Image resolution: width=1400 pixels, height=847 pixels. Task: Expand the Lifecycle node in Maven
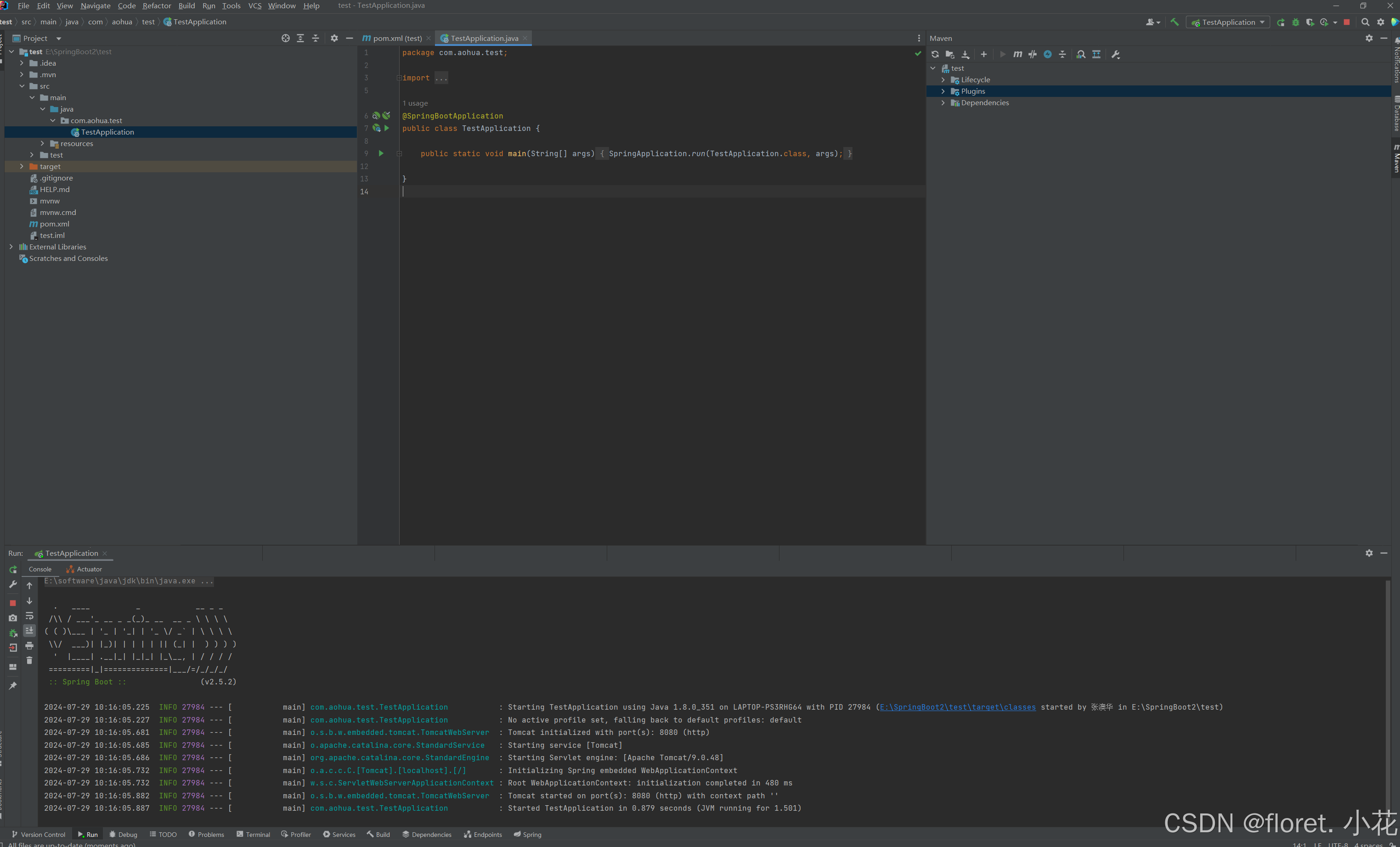pyautogui.click(x=943, y=80)
